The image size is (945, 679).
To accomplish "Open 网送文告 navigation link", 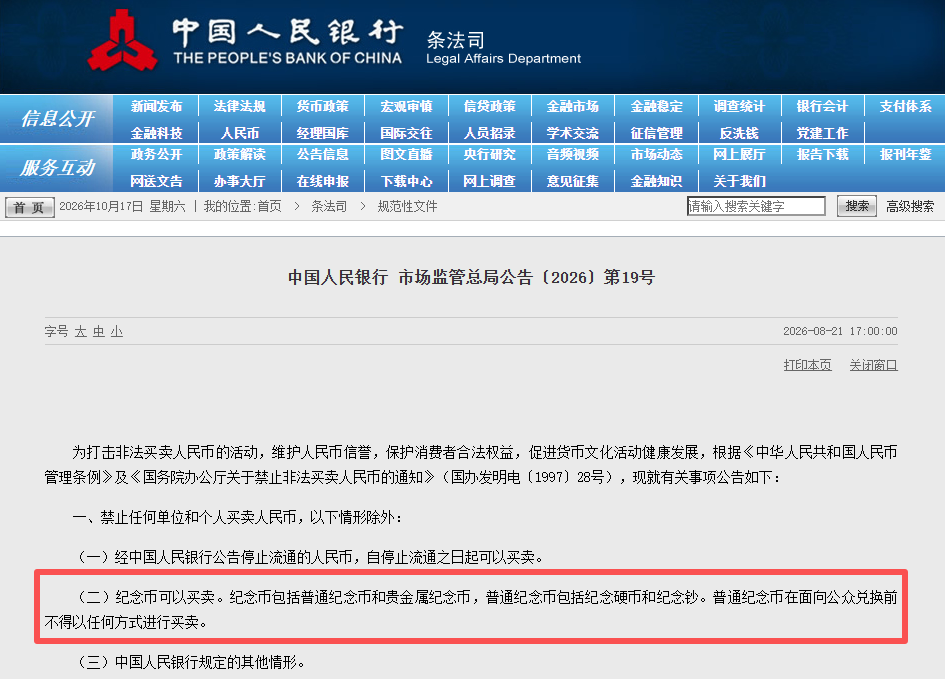I will coord(156,181).
